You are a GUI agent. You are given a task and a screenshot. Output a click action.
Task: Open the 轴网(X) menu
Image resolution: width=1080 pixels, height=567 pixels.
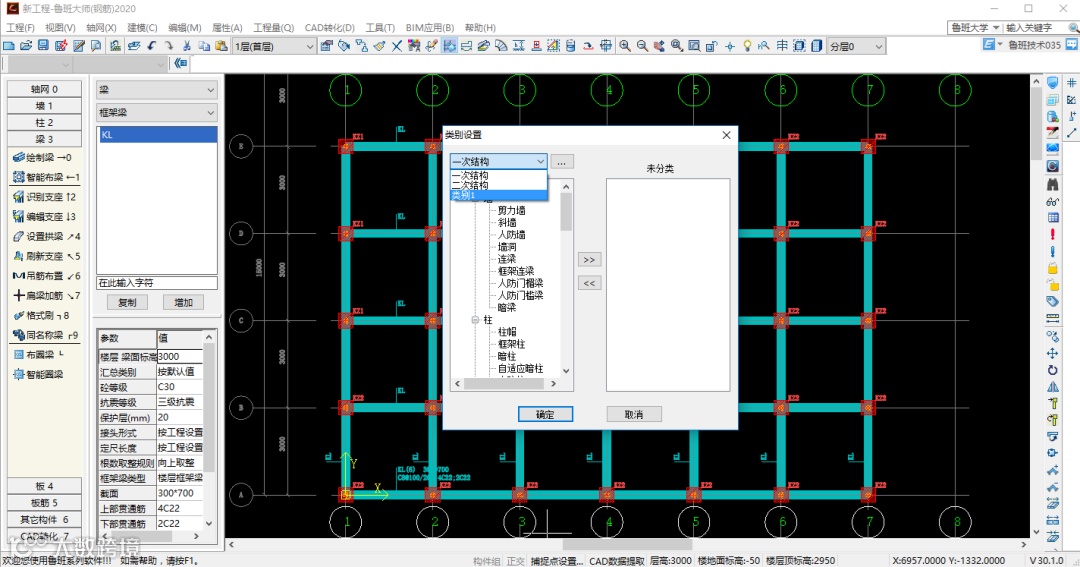101,28
